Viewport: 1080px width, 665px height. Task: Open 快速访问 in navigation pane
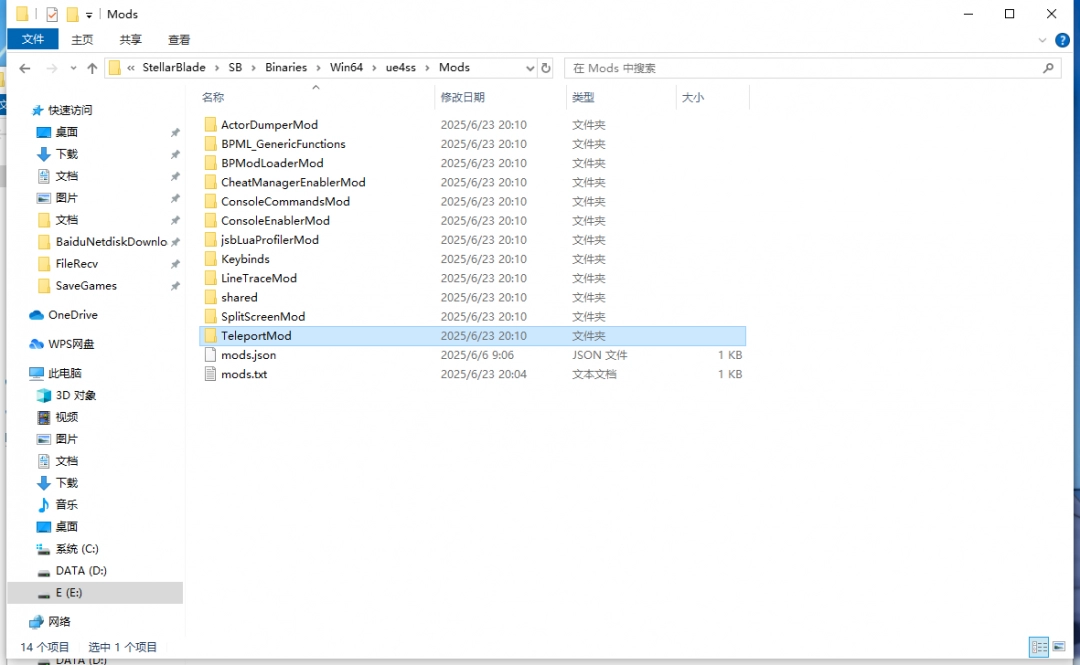click(70, 110)
